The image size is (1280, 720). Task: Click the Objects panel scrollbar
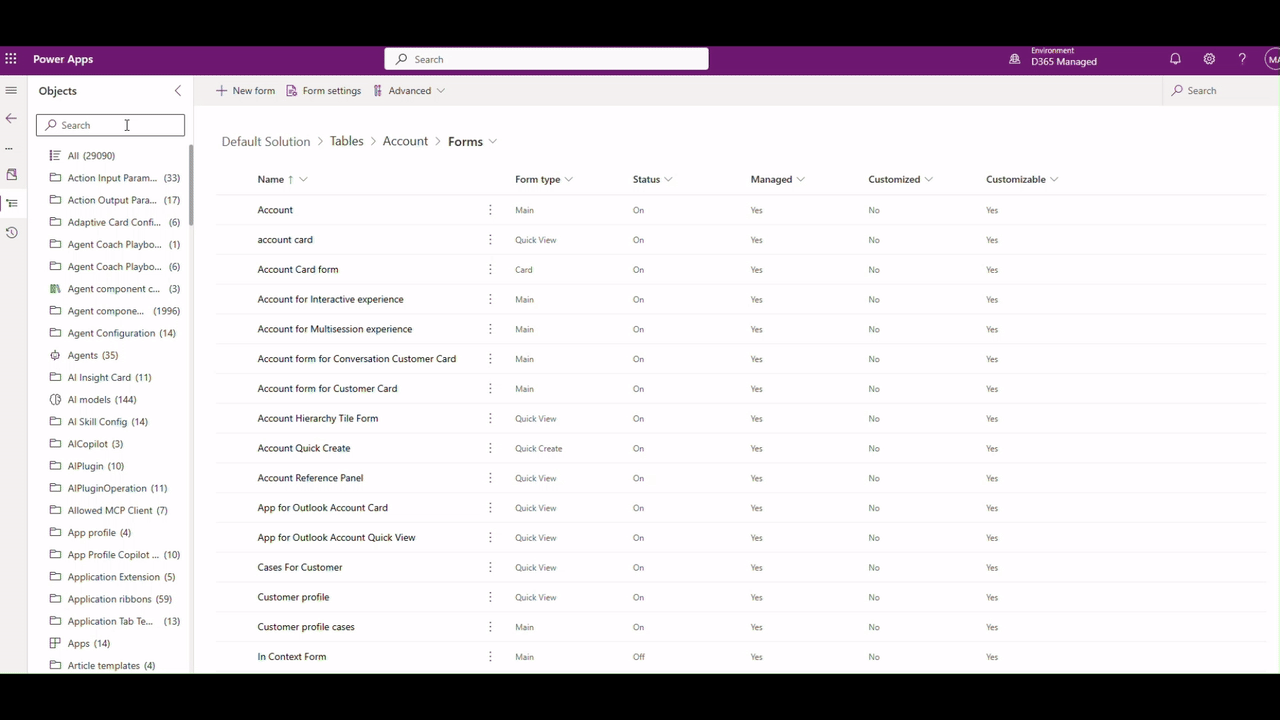[190, 185]
